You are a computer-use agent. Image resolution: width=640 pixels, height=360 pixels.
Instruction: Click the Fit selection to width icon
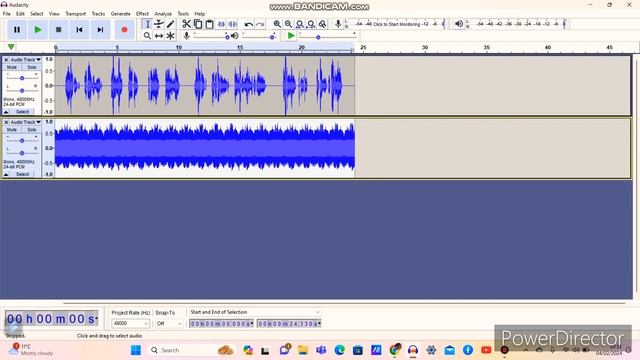click(x=300, y=24)
